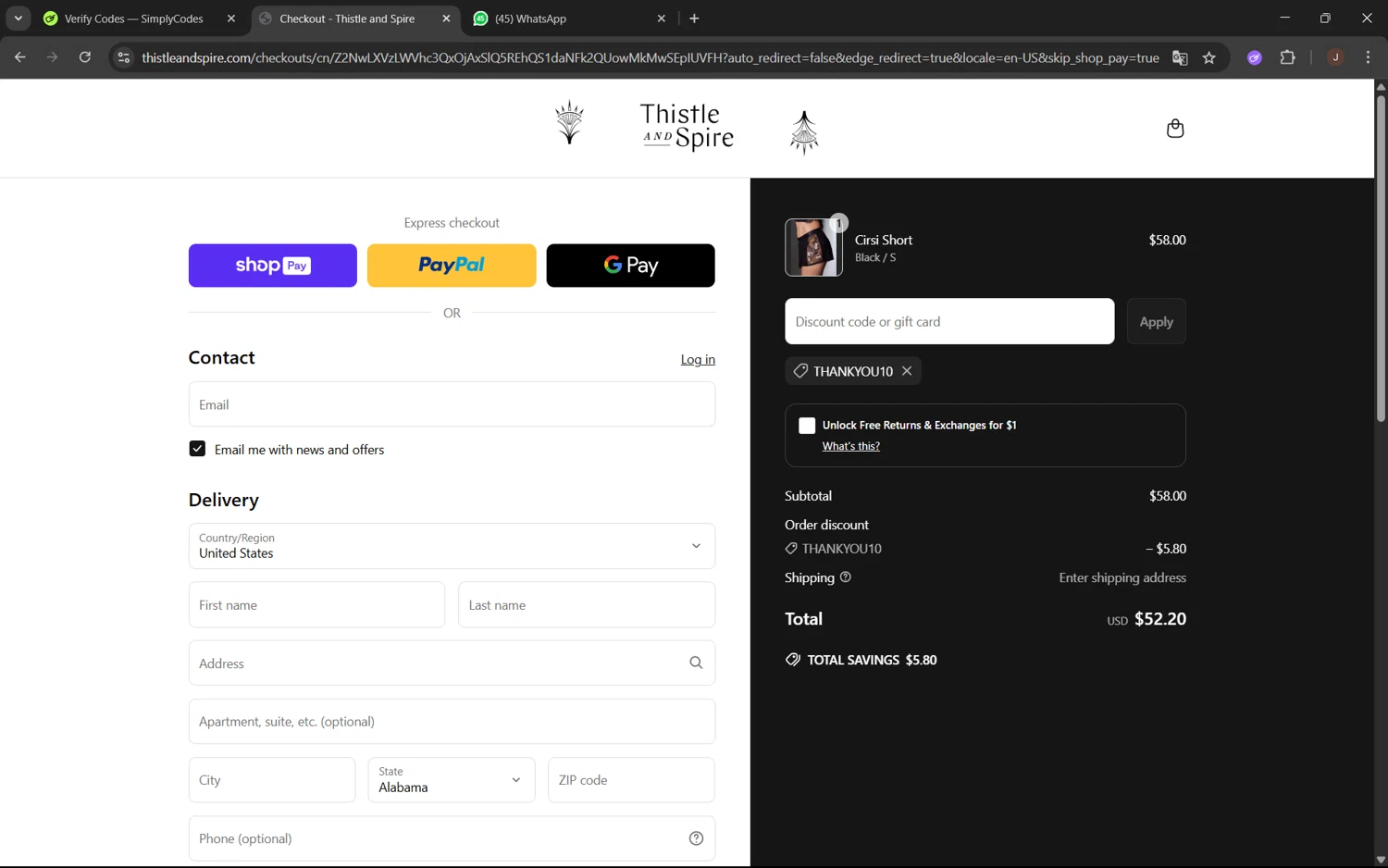Screen dimensions: 1388x868
Task: Open the browser extensions puzzle icon
Action: [1287, 57]
